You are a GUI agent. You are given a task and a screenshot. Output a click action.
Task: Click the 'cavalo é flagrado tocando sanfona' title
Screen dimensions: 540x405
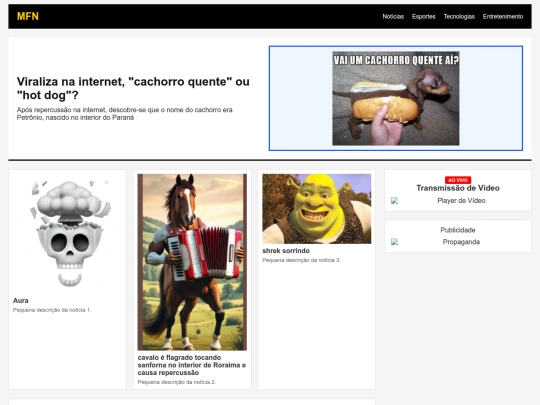[x=192, y=365]
